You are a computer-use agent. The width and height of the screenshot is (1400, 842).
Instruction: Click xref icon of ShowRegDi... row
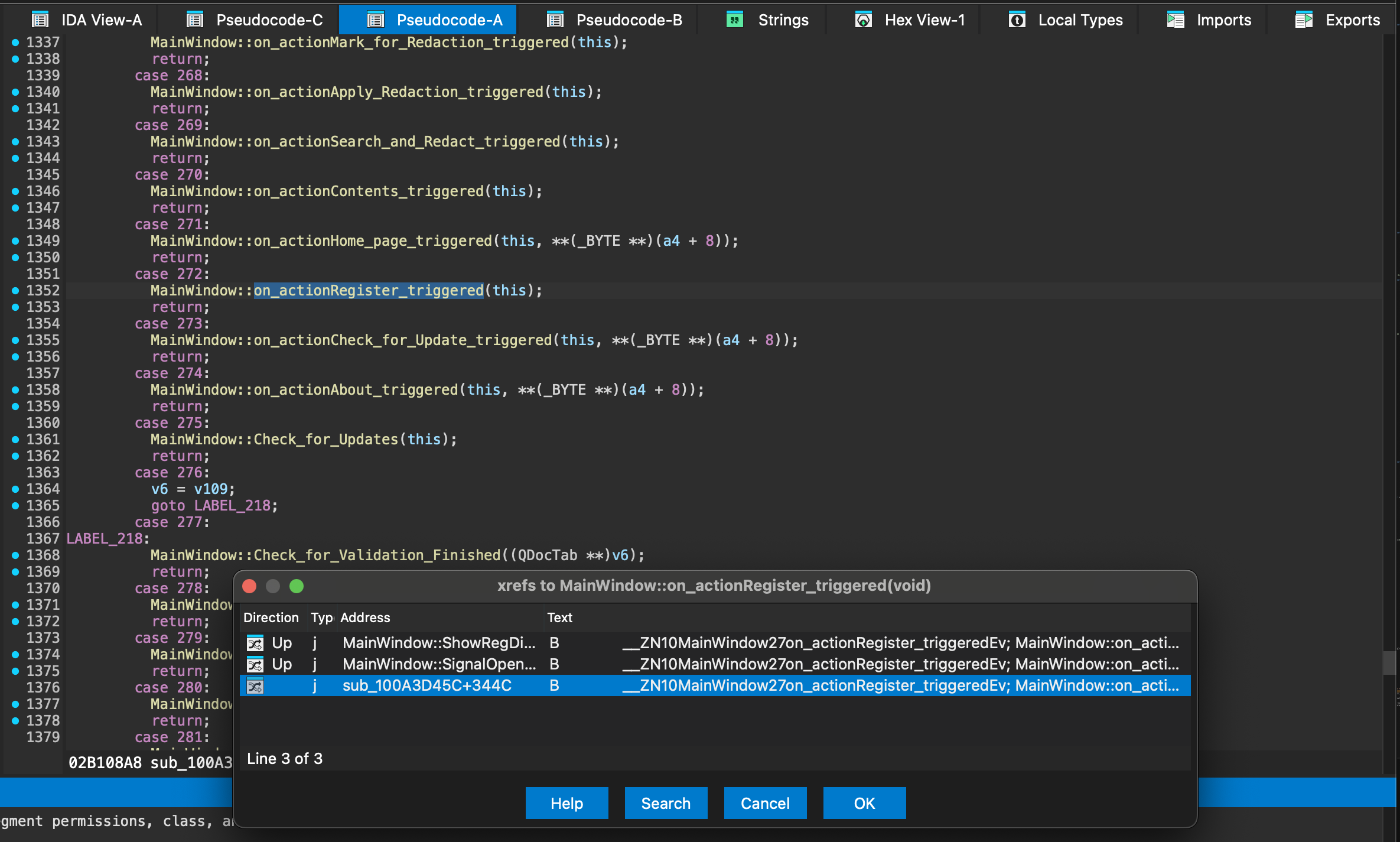(255, 643)
